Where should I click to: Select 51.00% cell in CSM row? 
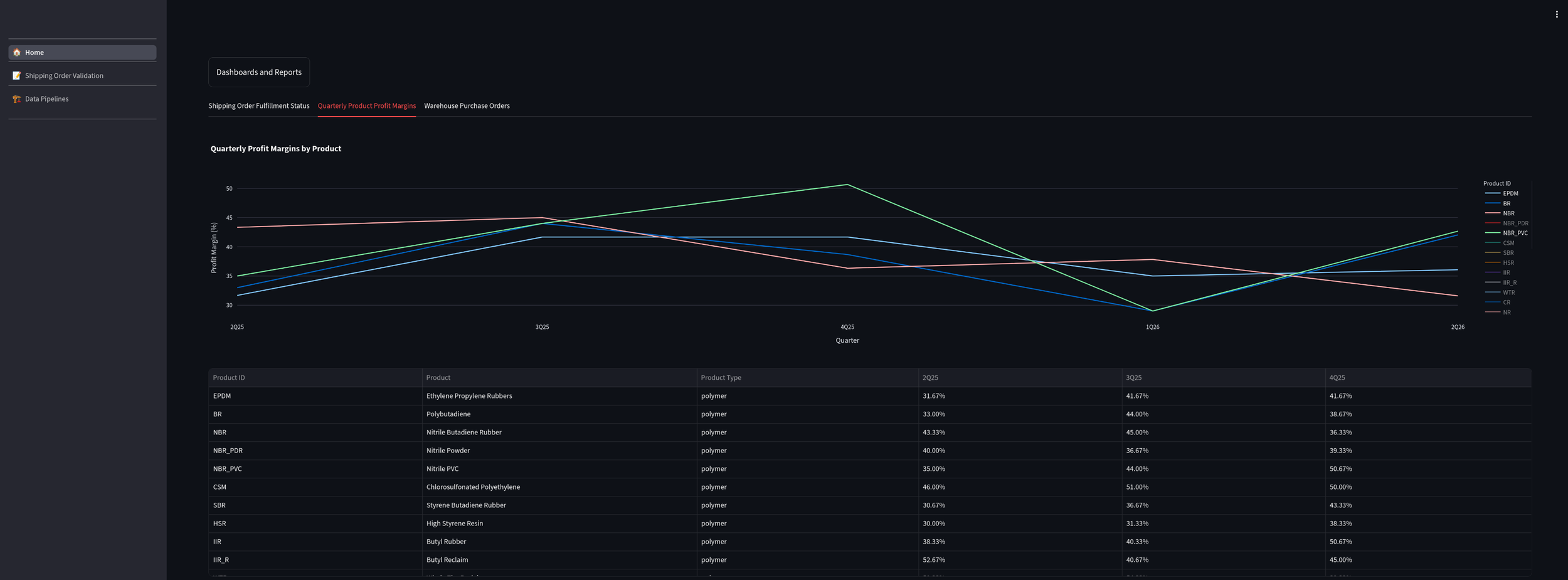pos(1223,487)
